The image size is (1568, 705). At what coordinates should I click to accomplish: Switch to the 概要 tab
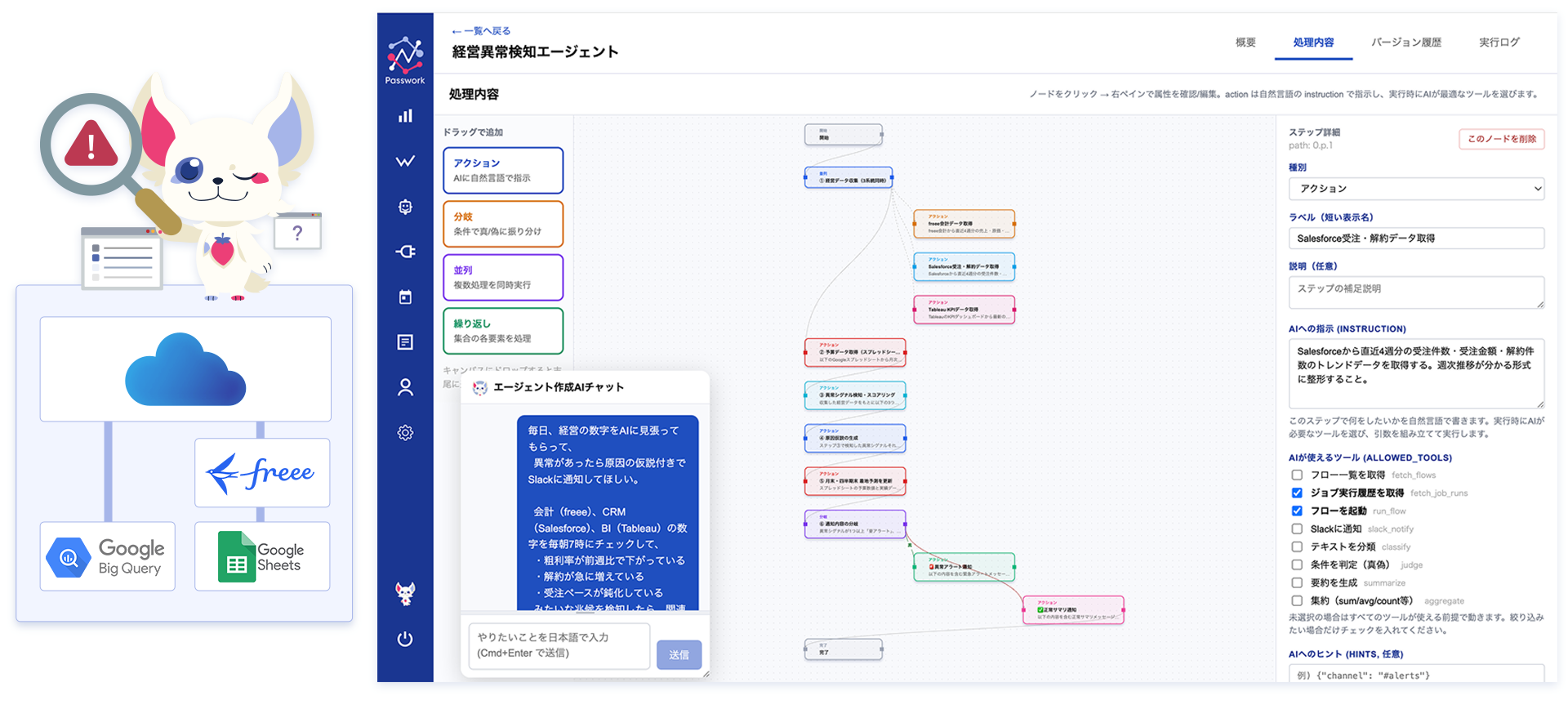1245,42
